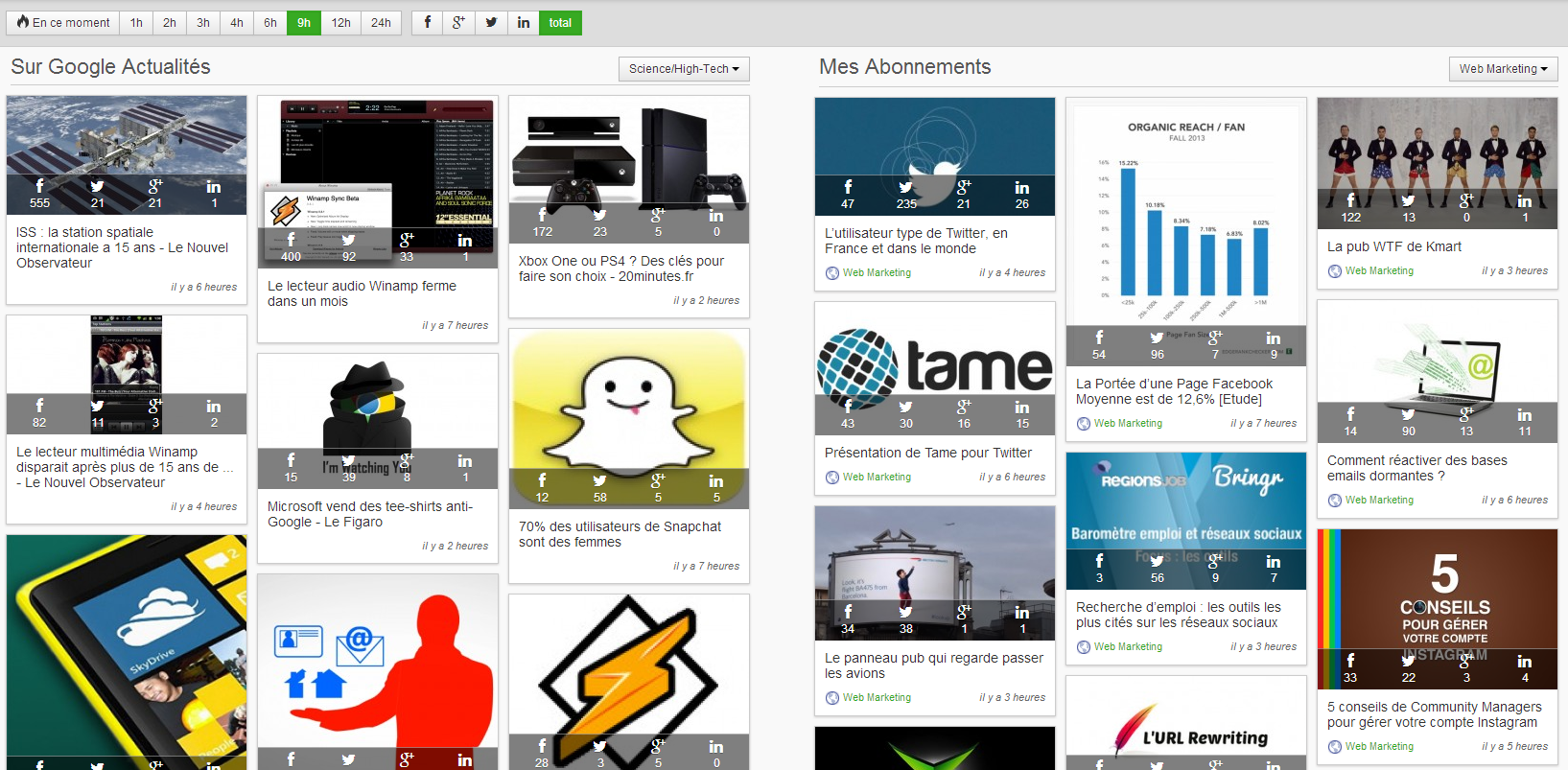This screenshot has height=770, width=1568.
Task: Select the 3h time filter
Action: (x=203, y=22)
